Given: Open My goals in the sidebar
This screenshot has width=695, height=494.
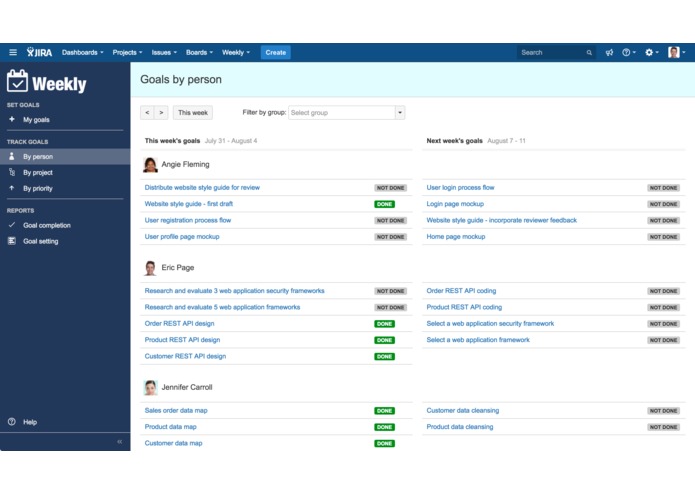Looking at the screenshot, I should 36,120.
